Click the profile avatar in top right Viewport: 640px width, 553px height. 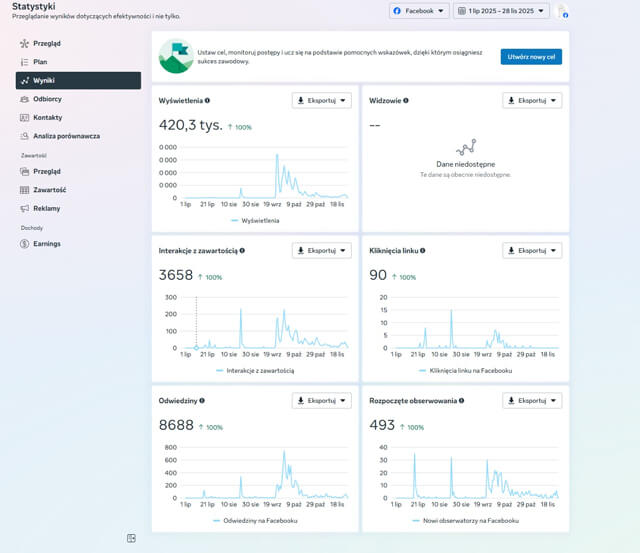click(x=562, y=11)
